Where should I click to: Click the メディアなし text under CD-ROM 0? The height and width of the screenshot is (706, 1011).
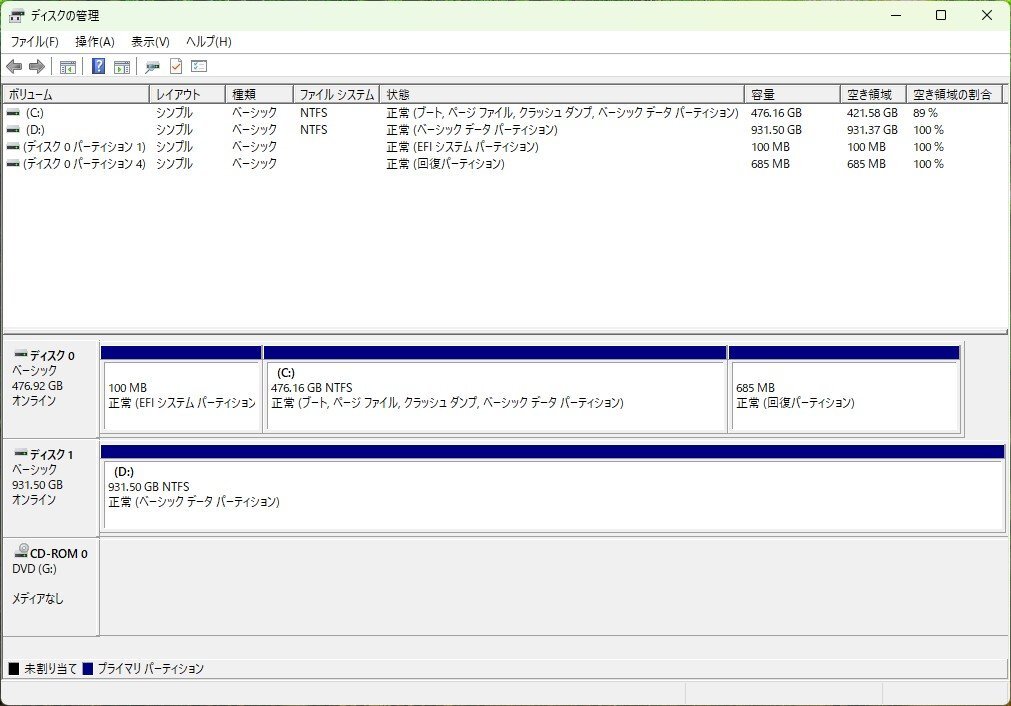click(x=37, y=599)
